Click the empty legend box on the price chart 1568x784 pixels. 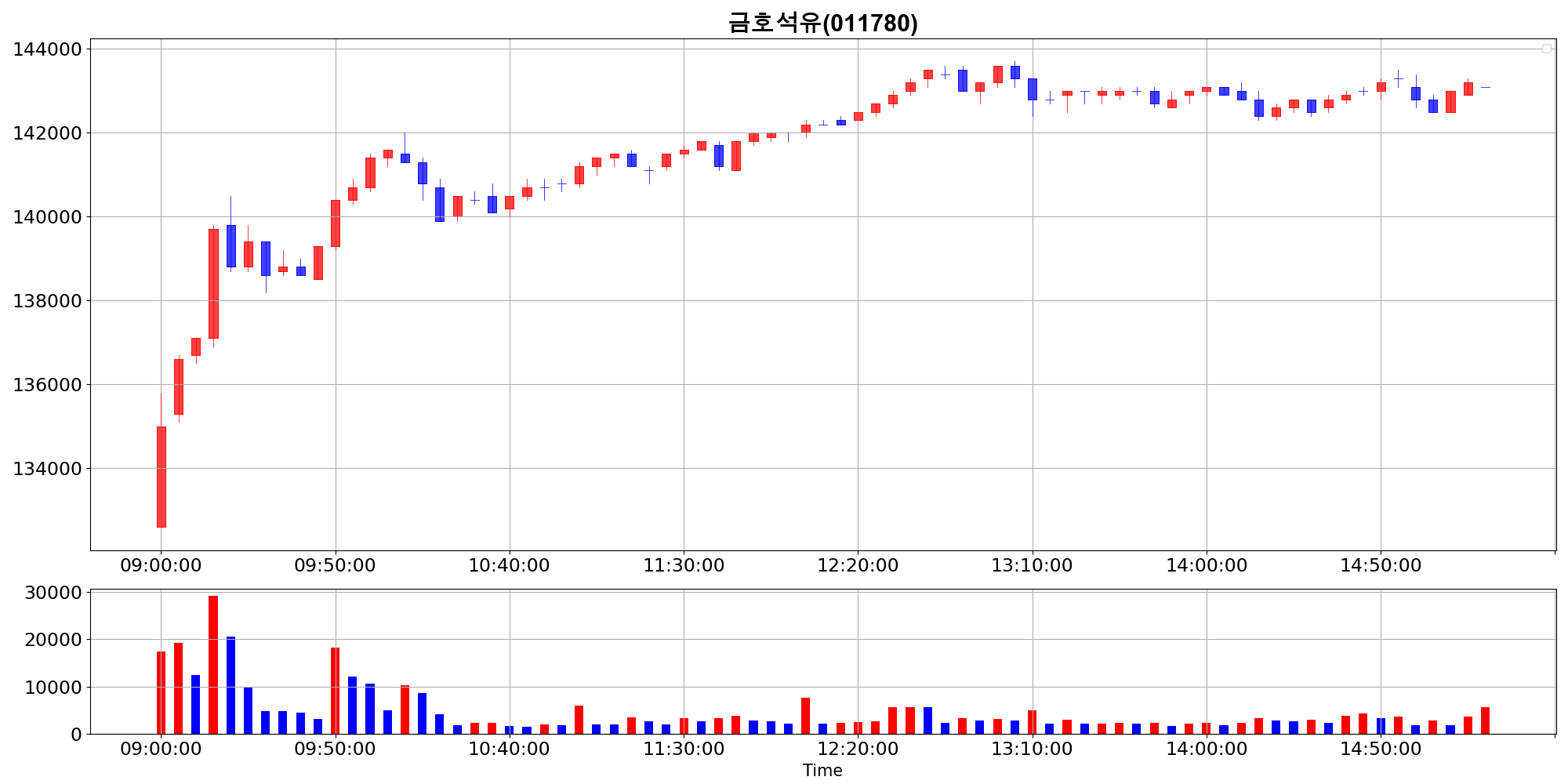[1546, 49]
